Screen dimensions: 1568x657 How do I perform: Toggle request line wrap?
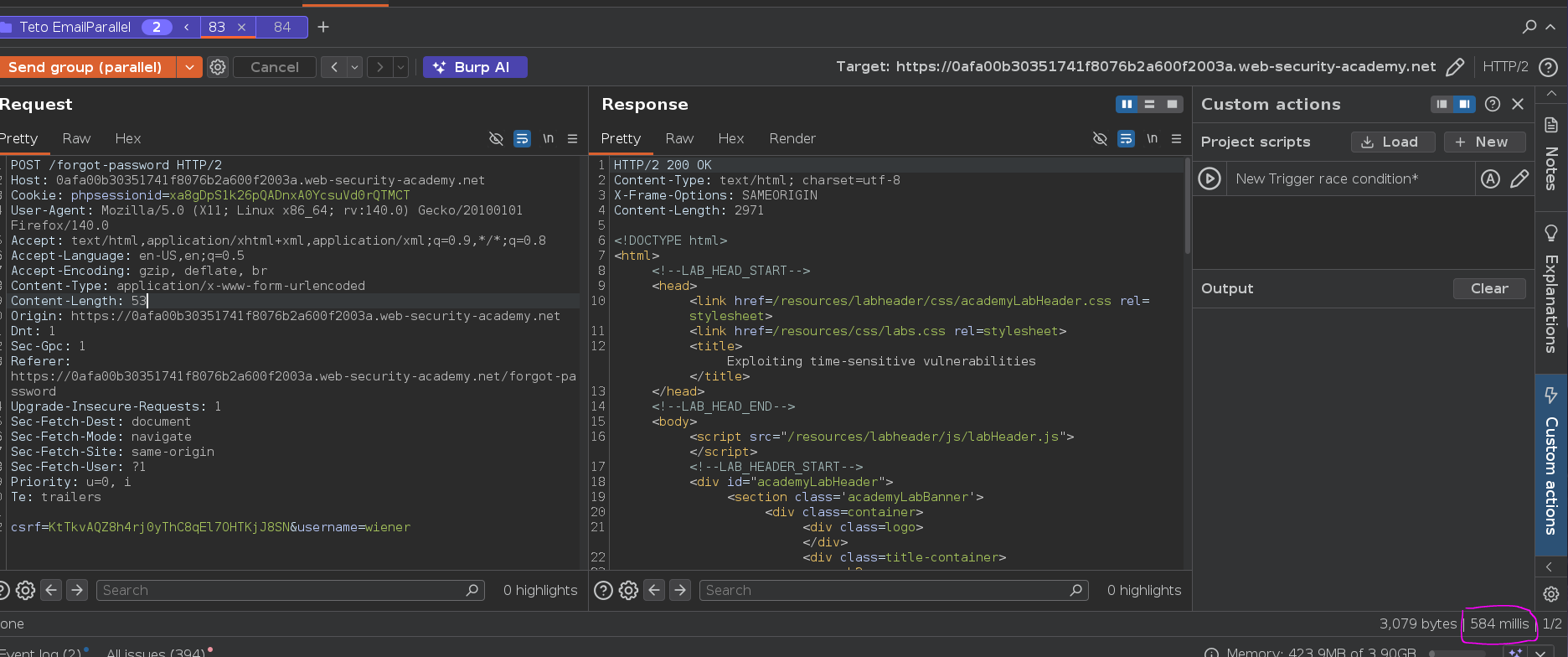522,138
